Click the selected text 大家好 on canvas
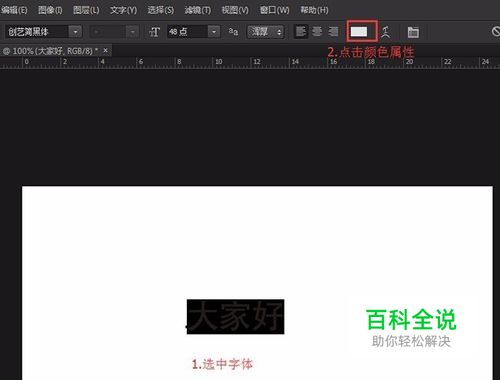The width and height of the screenshot is (500, 380). tap(235, 317)
